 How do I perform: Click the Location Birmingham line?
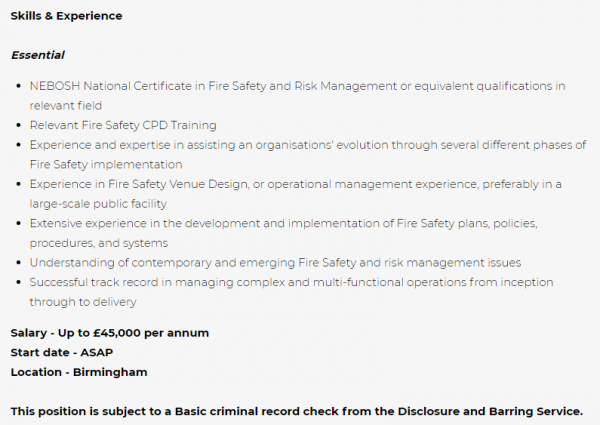79,372
